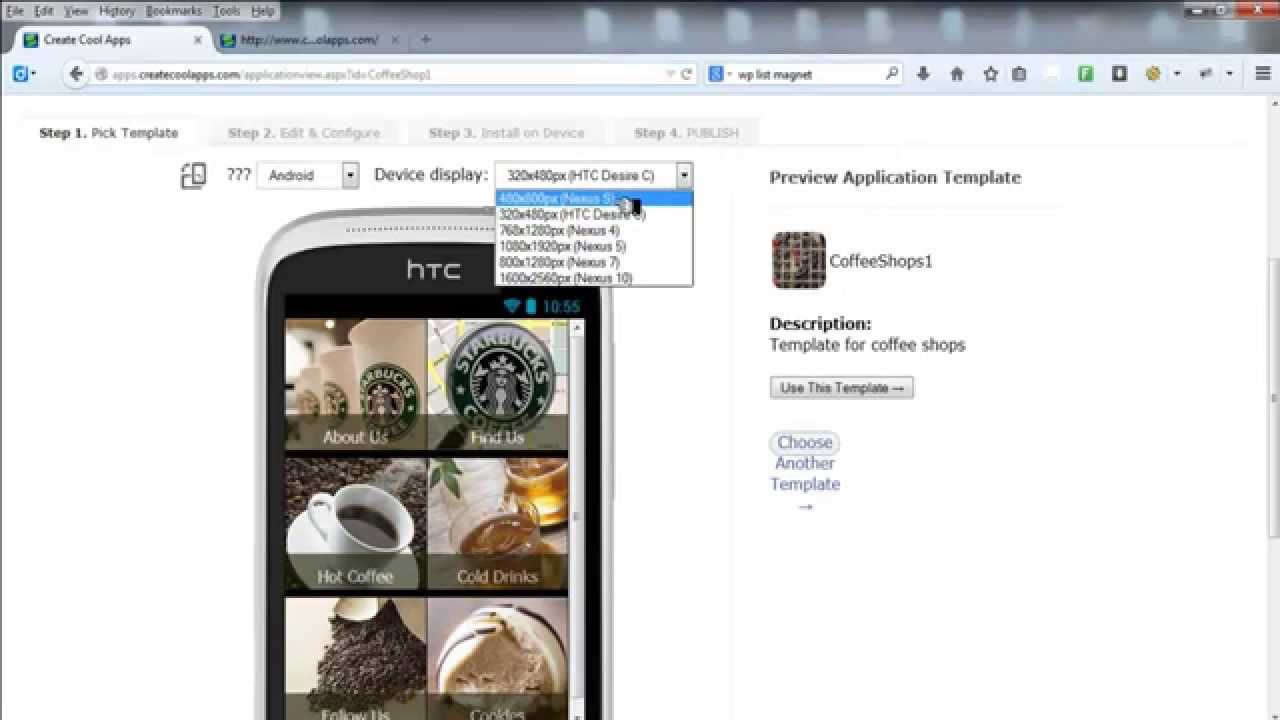Go back to previous page
The width and height of the screenshot is (1280, 720).
point(76,74)
